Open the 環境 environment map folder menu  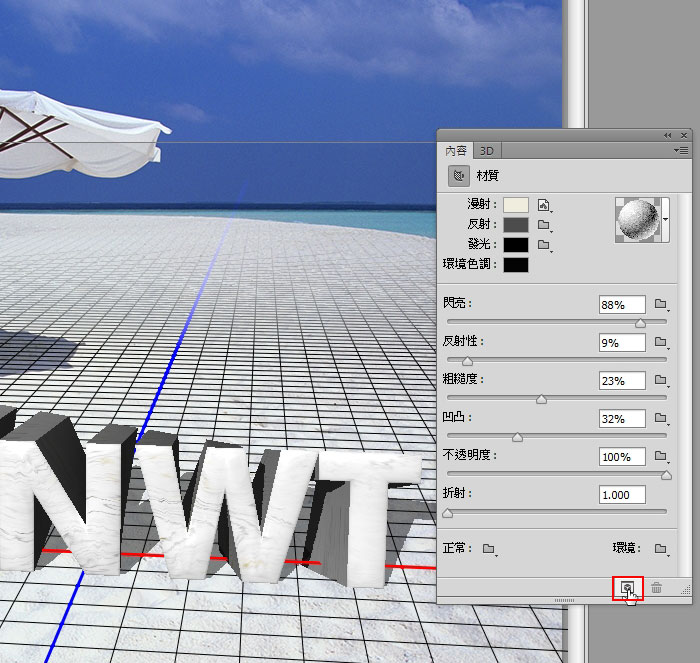(x=660, y=549)
